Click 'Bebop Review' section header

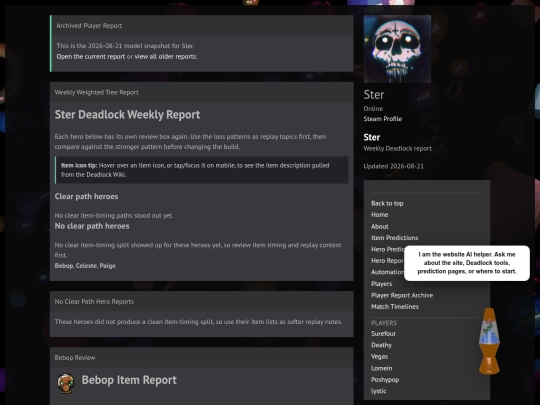(x=75, y=357)
